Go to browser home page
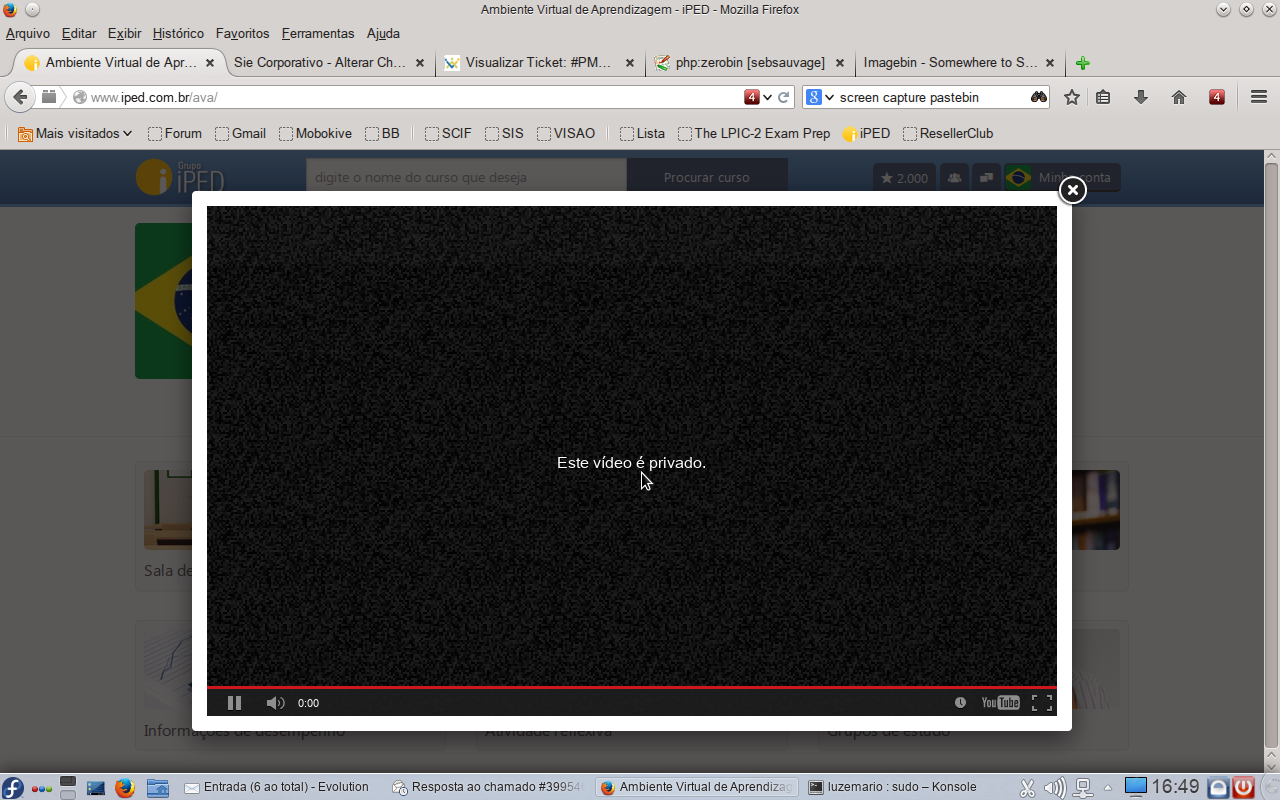1280x800 pixels. tap(1179, 97)
